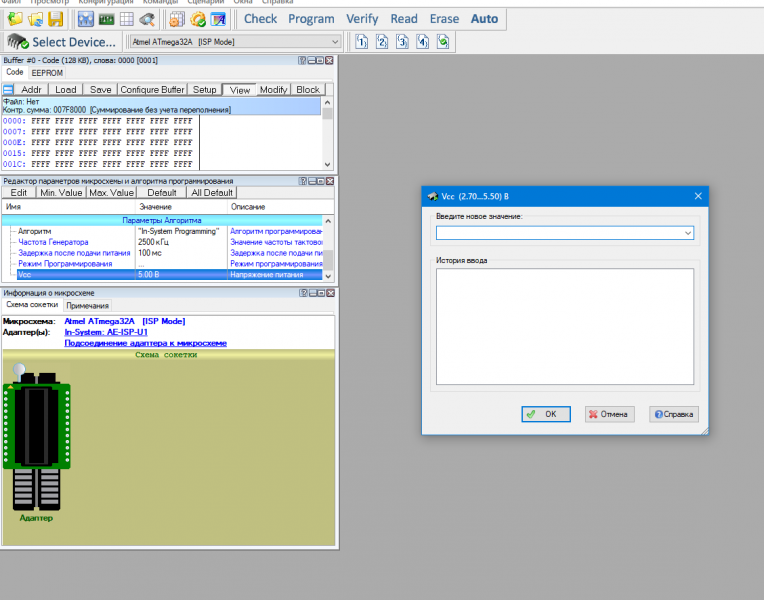Image resolution: width=764 pixels, height=600 pixels.
Task: Click the Default parameter button
Action: point(162,193)
